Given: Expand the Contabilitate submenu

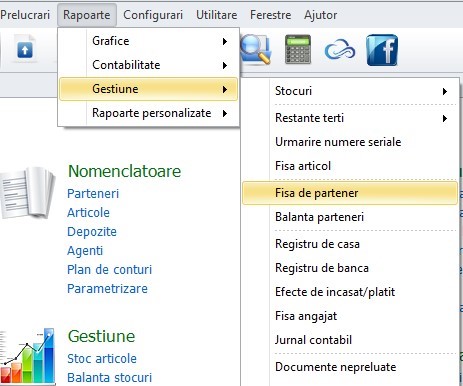Looking at the screenshot, I should click(149, 65).
